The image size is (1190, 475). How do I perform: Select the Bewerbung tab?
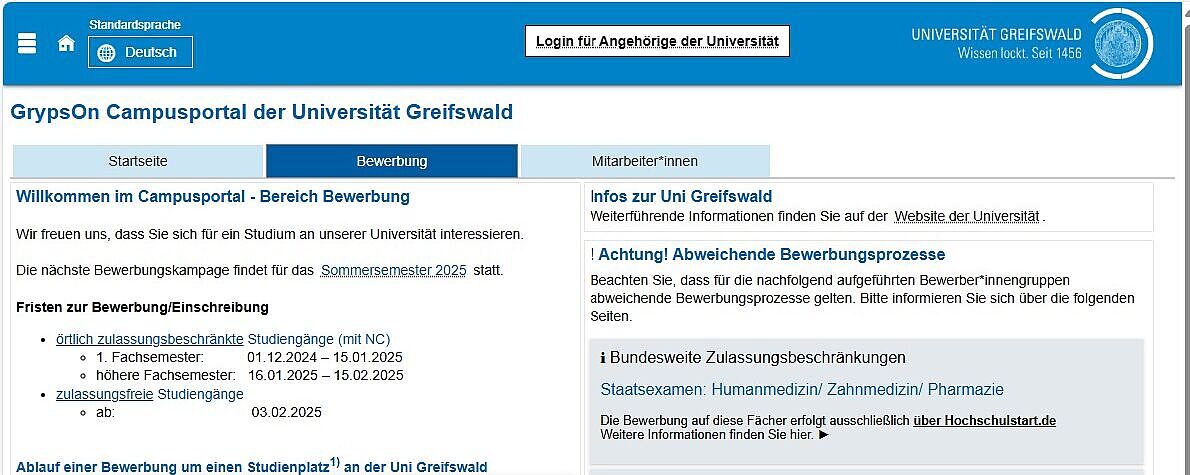pyautogui.click(x=392, y=161)
